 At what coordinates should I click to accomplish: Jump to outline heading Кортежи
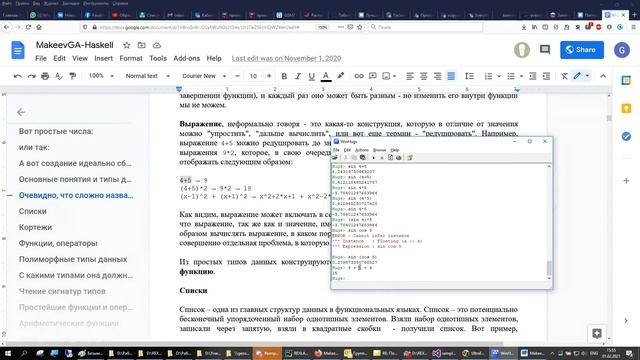pos(35,227)
